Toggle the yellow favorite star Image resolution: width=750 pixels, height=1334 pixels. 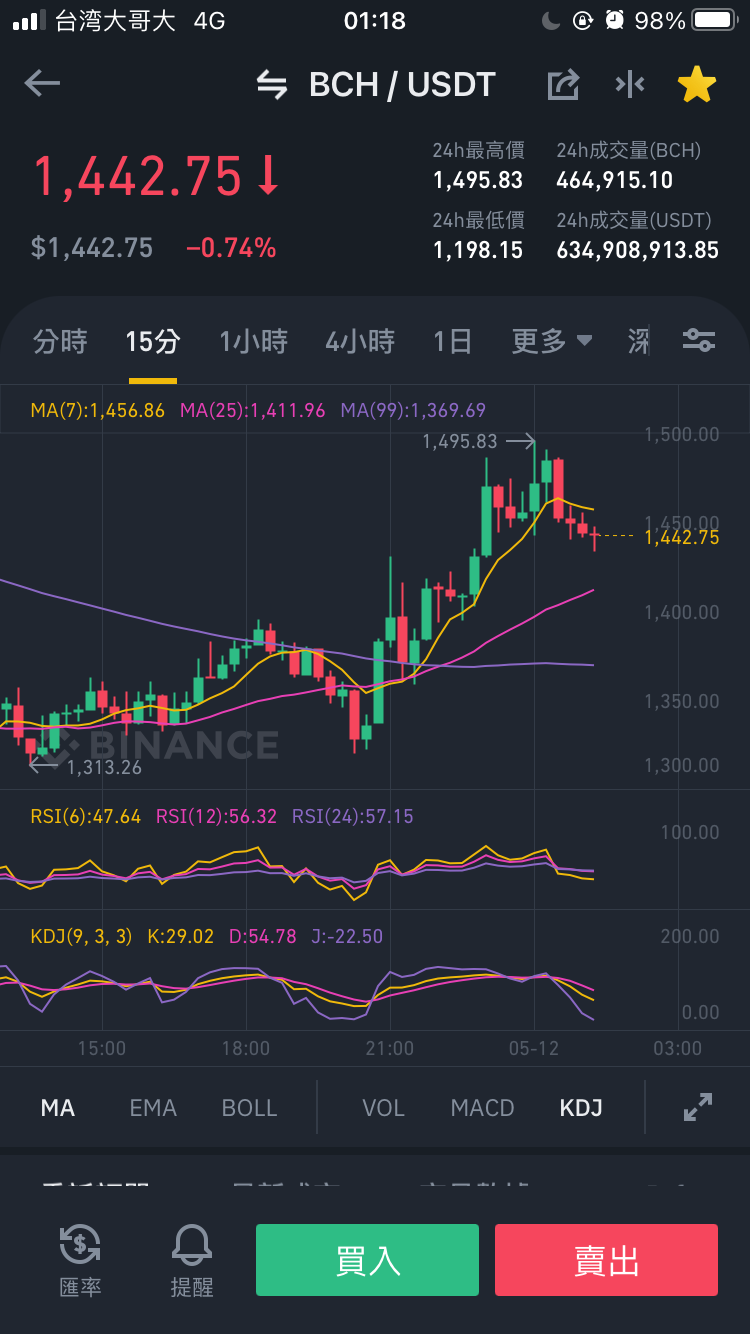697,85
